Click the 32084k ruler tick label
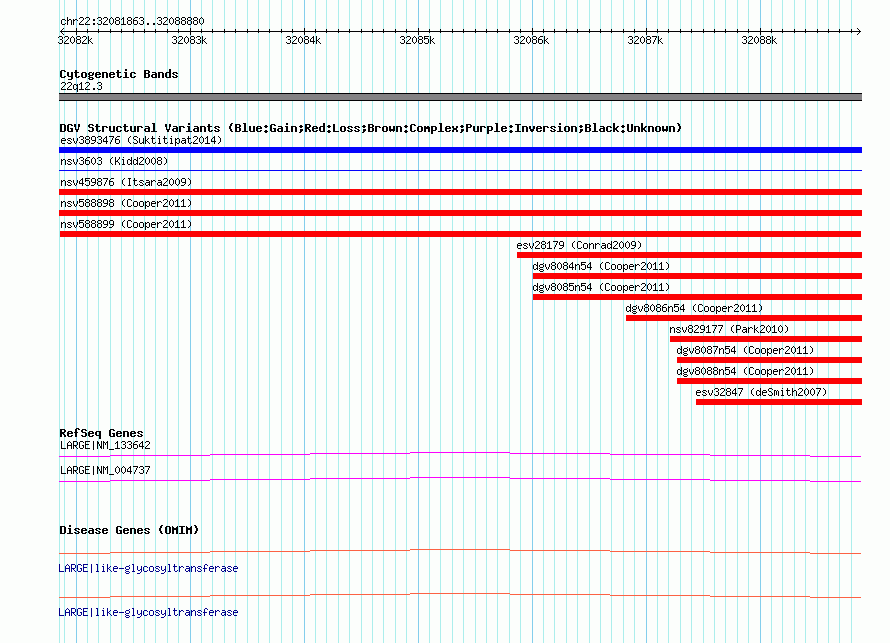The width and height of the screenshot is (890, 643). click(303, 40)
